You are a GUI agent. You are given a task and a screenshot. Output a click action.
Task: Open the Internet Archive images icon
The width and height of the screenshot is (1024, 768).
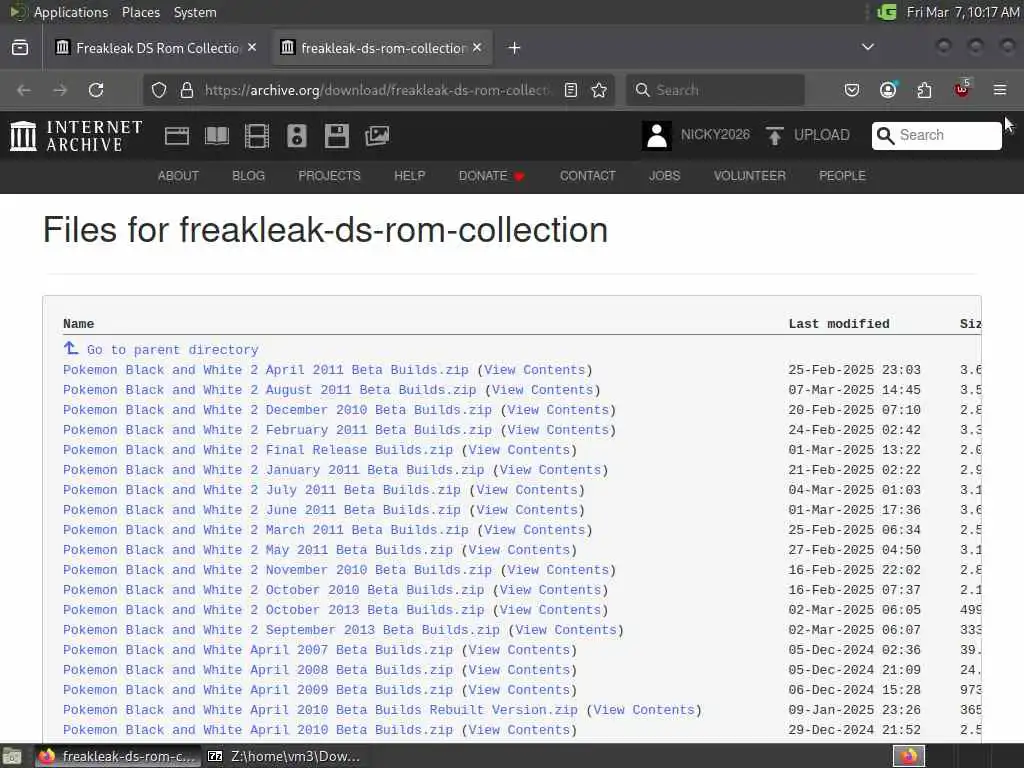coord(377,136)
